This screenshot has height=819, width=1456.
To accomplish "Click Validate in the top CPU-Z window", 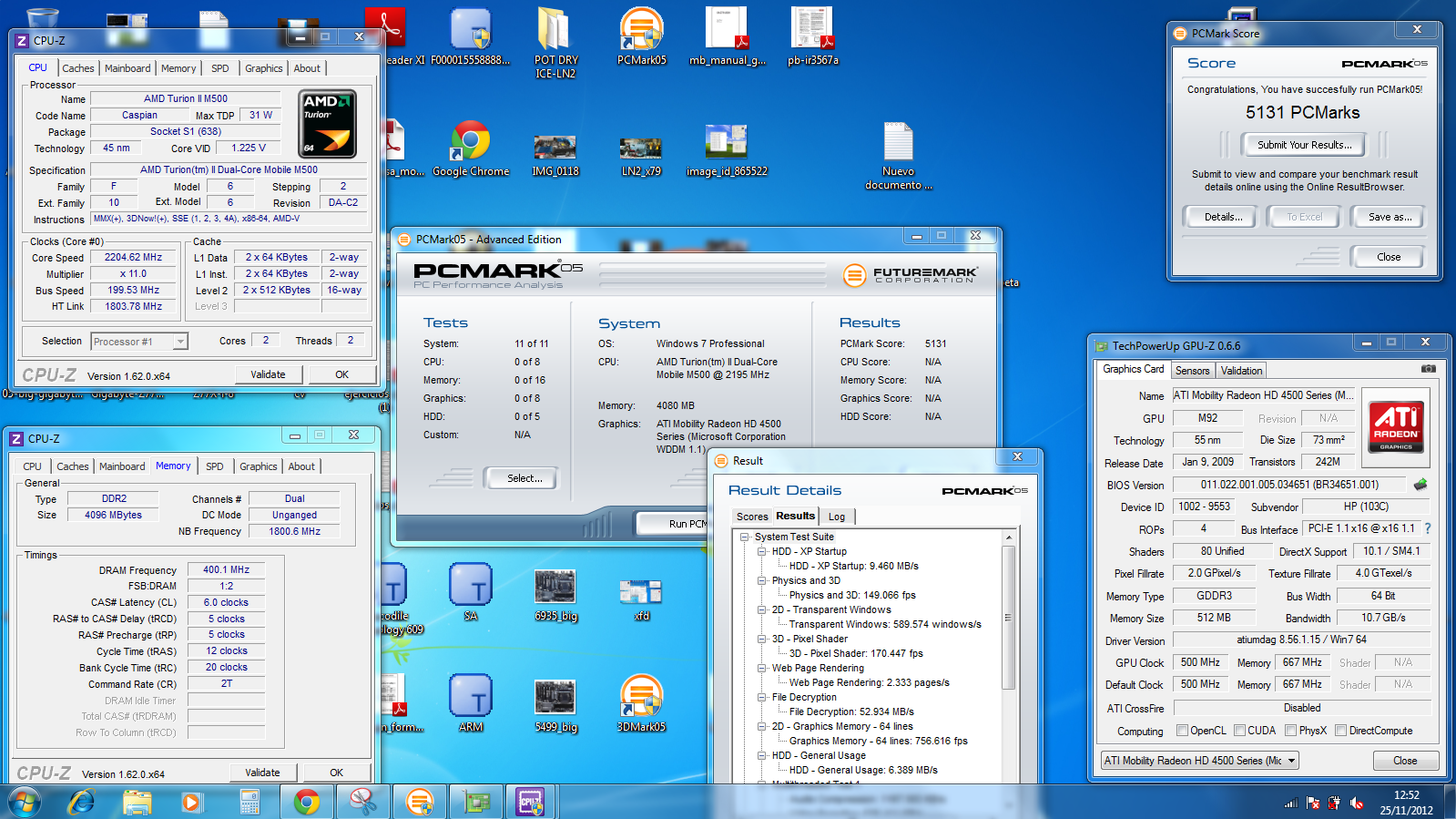I will (x=268, y=374).
